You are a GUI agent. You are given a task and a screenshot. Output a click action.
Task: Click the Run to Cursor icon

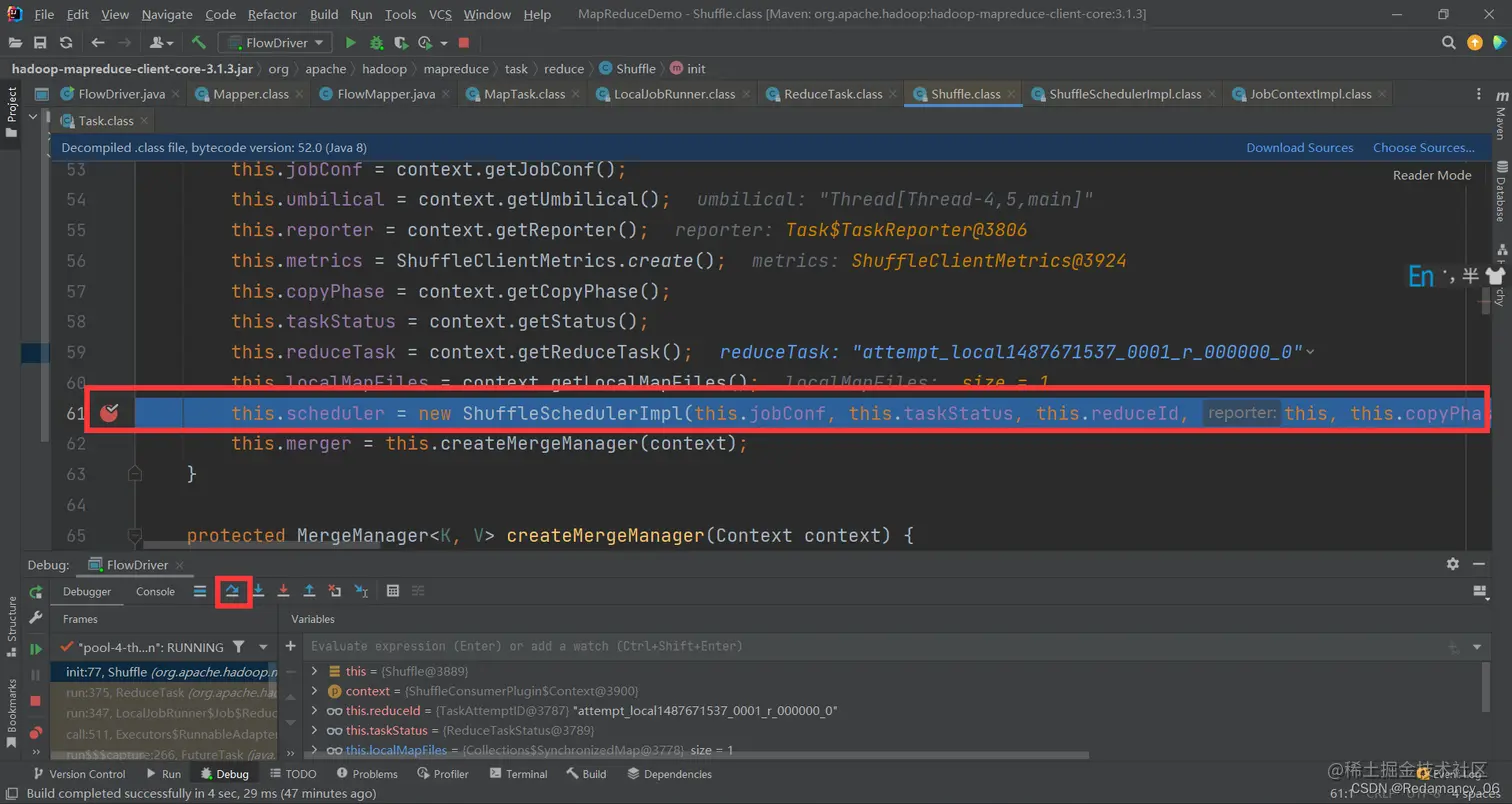coord(362,591)
